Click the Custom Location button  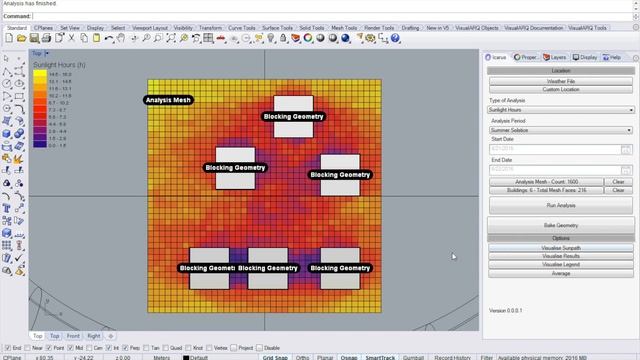point(561,89)
